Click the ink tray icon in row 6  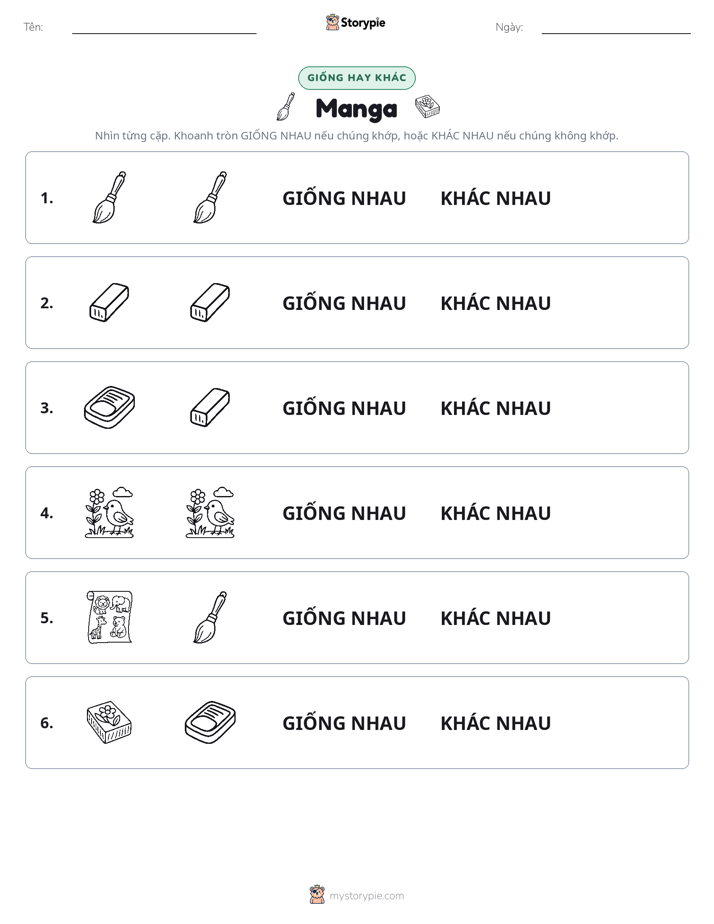click(x=210, y=722)
